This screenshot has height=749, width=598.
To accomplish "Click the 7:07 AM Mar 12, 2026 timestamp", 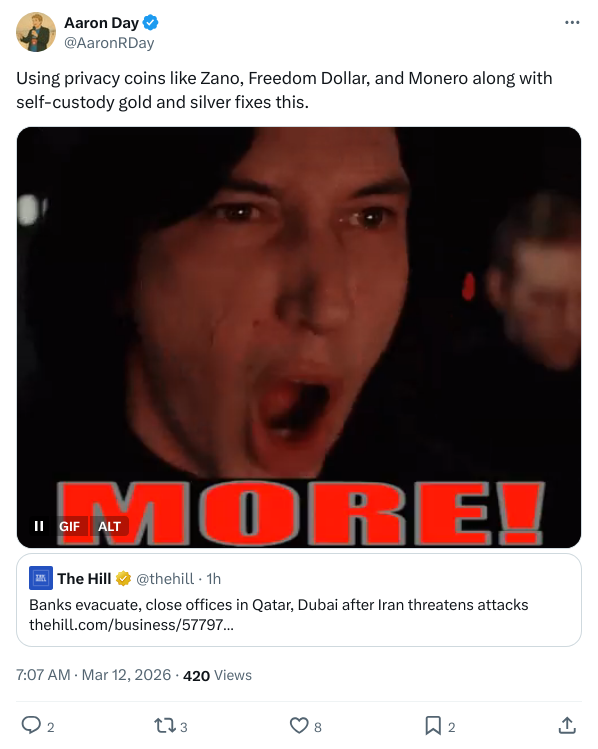I will point(93,675).
